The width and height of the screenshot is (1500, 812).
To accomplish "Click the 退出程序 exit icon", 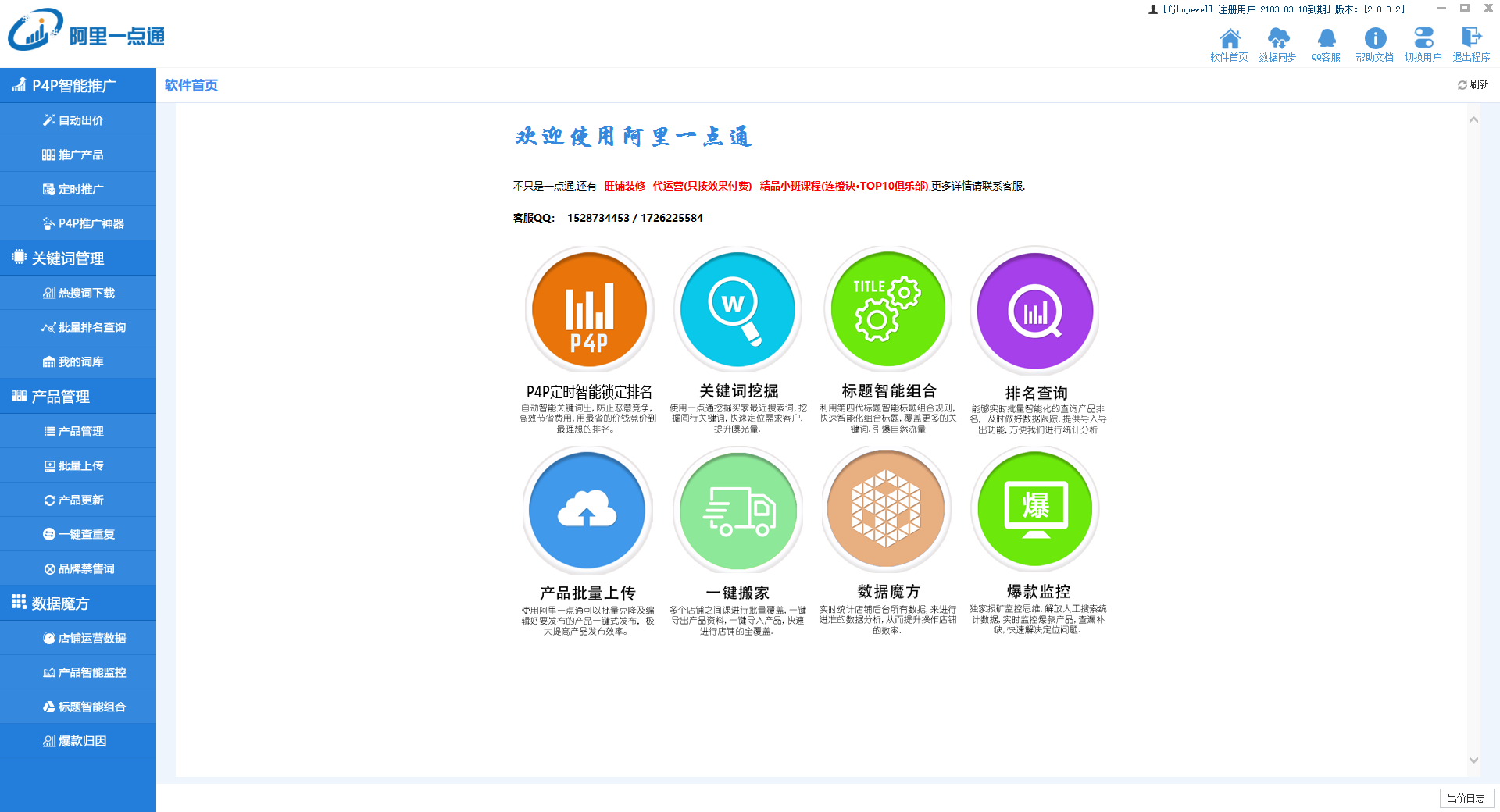I will [x=1471, y=45].
